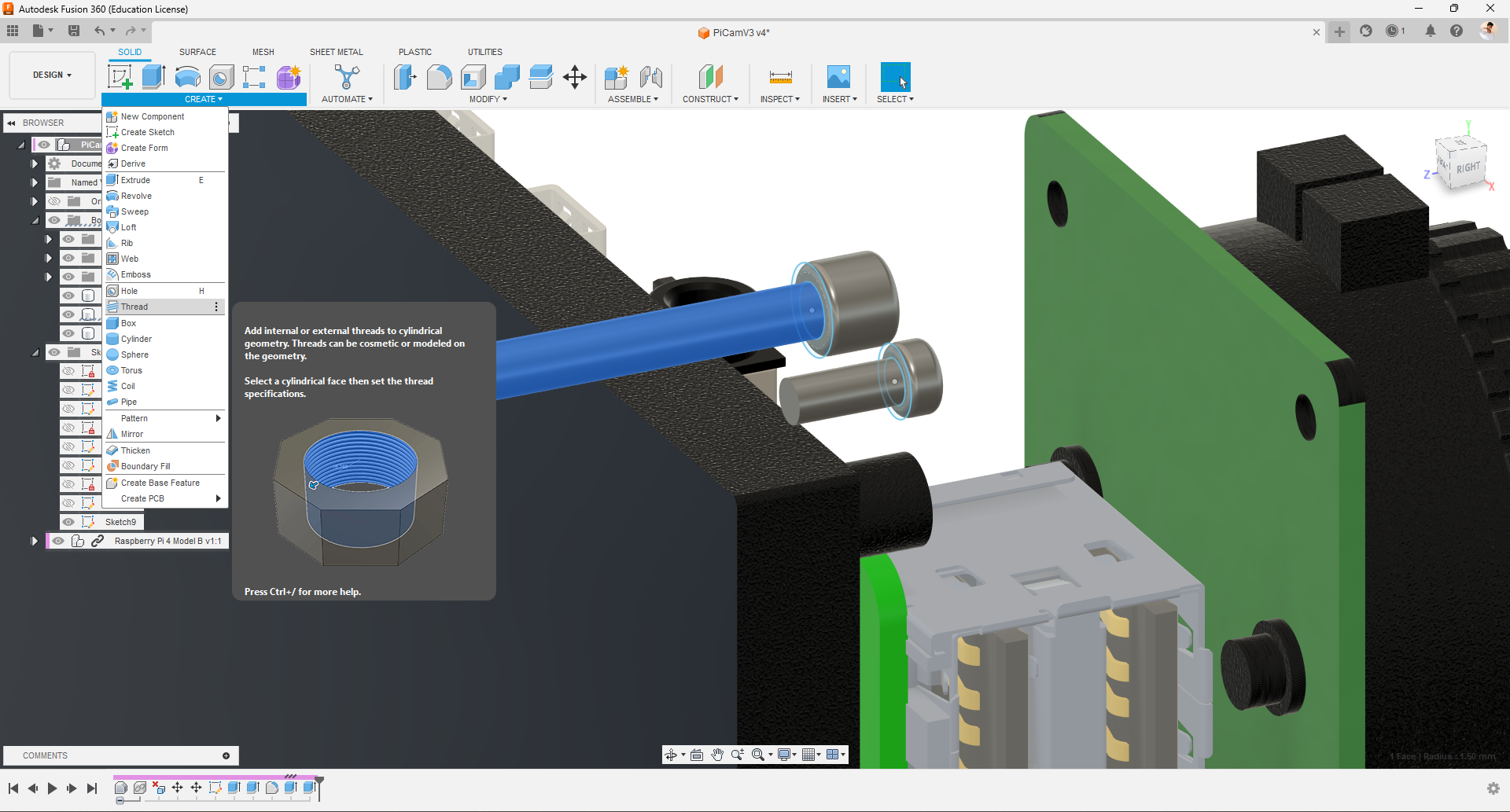Select the Revolve tool in the toolbar
This screenshot has height=812, width=1510.
click(x=187, y=77)
